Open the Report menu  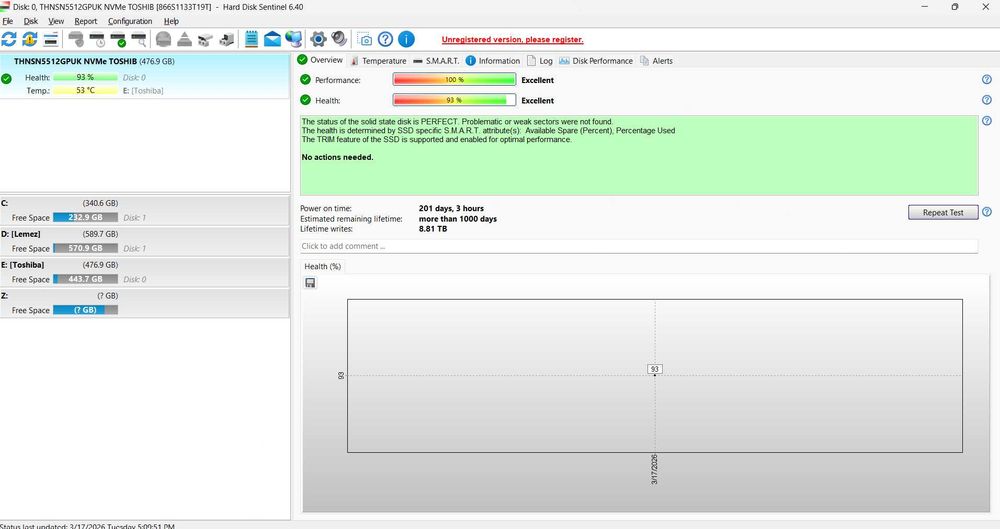85,21
